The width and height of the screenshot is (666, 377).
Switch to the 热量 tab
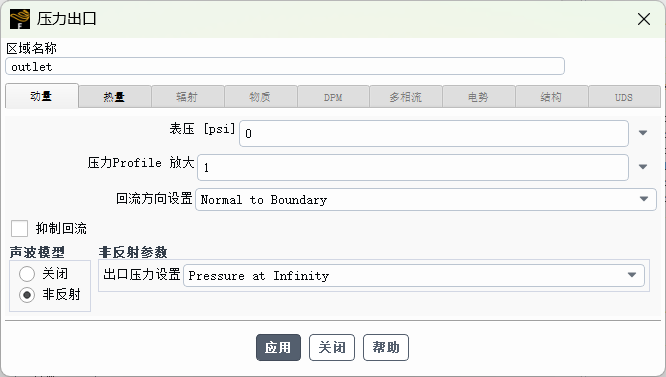pyautogui.click(x=115, y=97)
